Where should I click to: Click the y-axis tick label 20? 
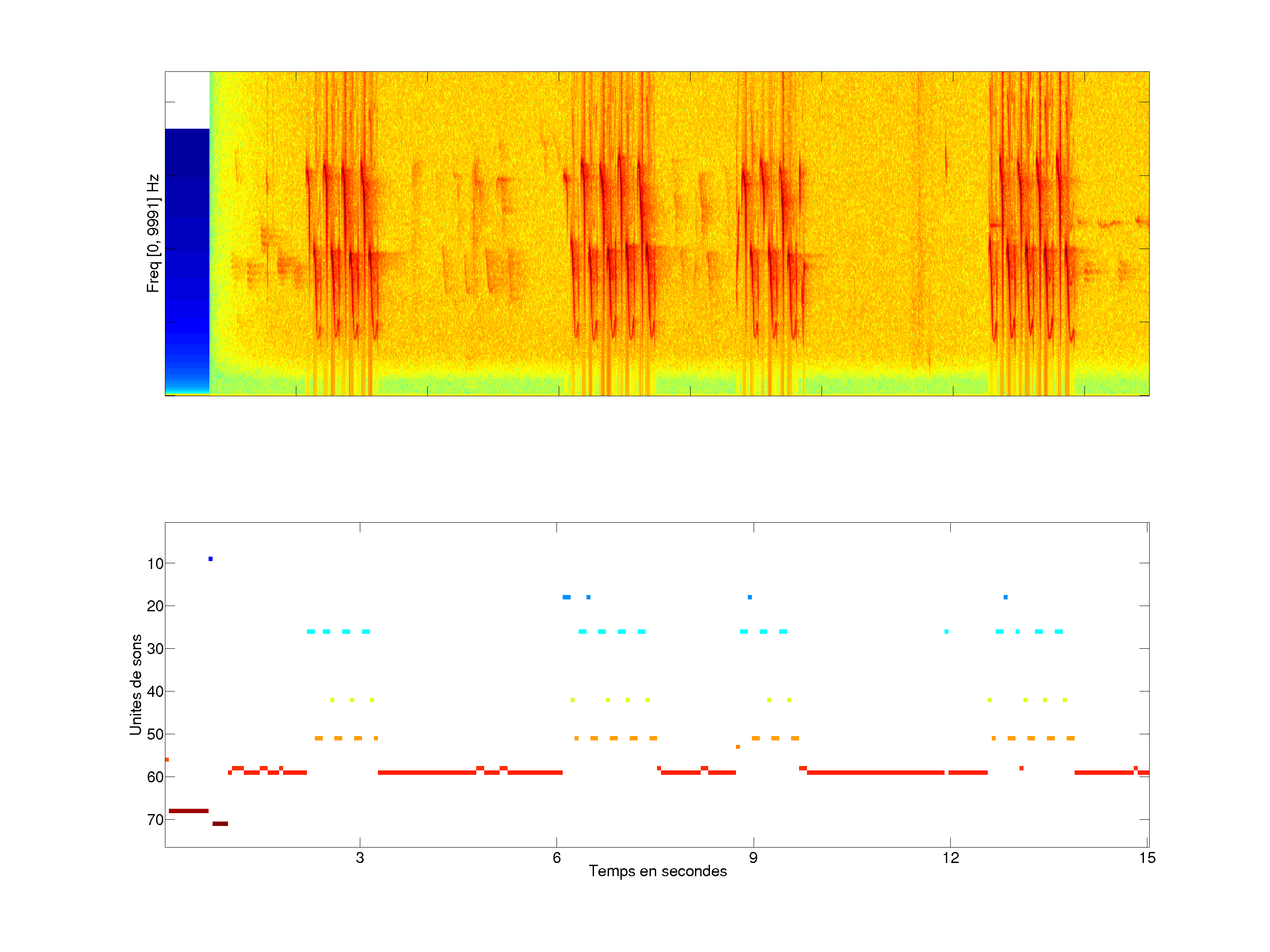pyautogui.click(x=155, y=606)
